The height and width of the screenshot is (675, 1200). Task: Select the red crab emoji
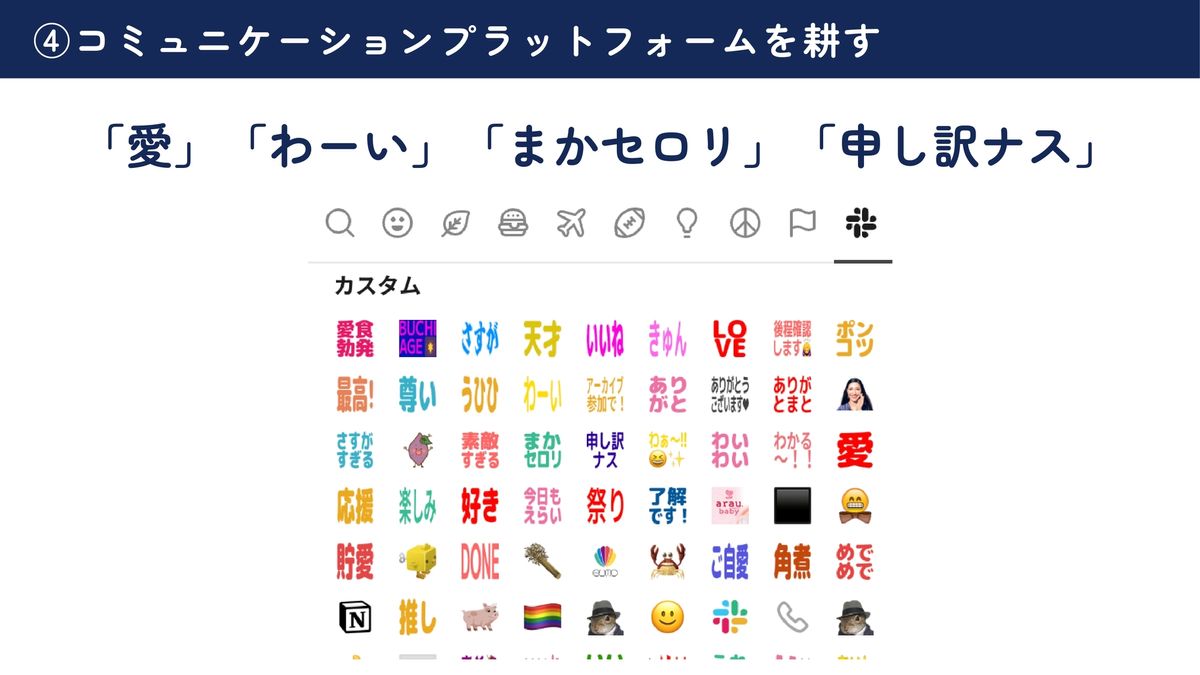tap(667, 562)
